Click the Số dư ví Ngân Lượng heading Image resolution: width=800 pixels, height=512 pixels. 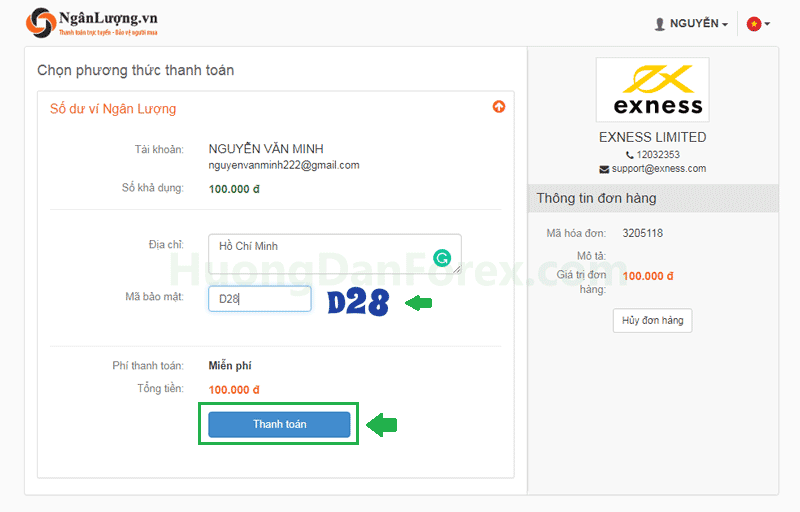[x=113, y=109]
